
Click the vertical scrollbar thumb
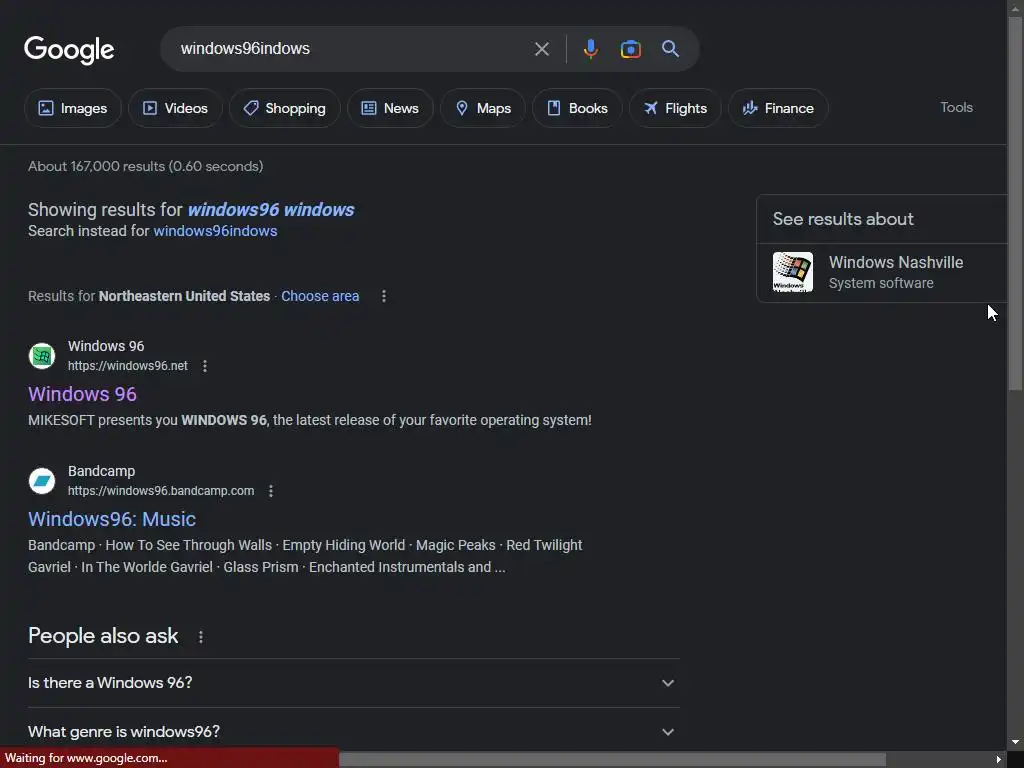coord(1016,204)
